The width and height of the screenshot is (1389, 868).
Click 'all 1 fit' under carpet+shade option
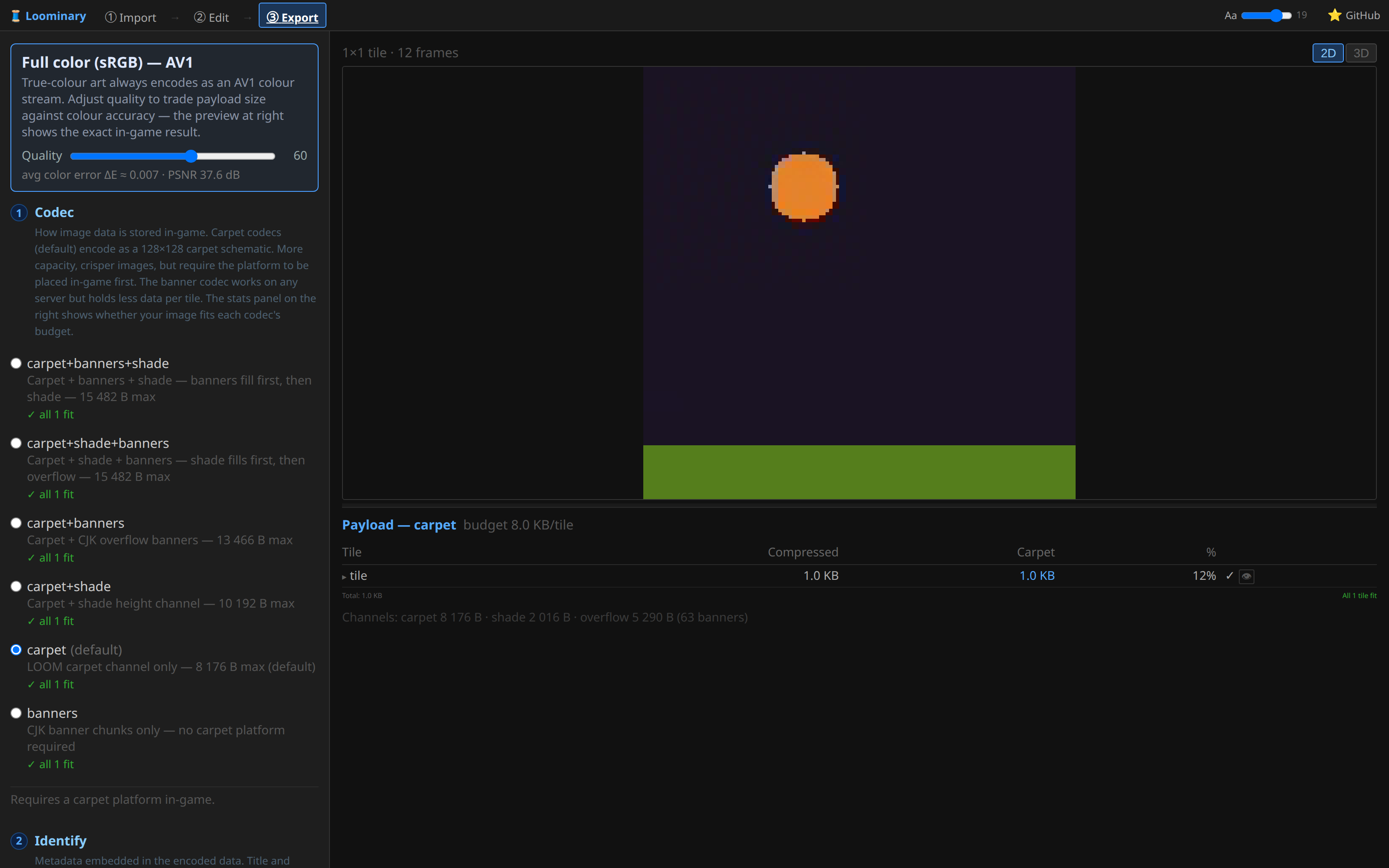coord(50,621)
